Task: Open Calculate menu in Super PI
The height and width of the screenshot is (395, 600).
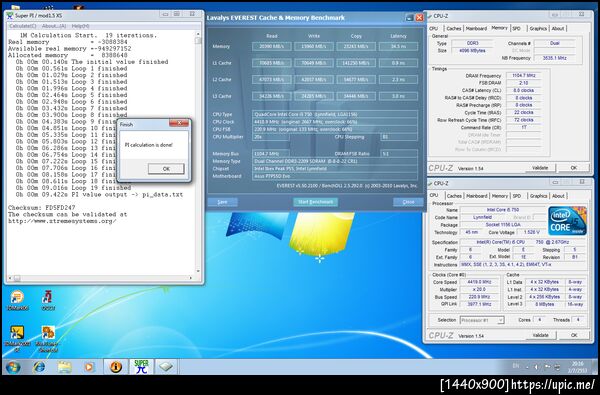Action: (23, 26)
